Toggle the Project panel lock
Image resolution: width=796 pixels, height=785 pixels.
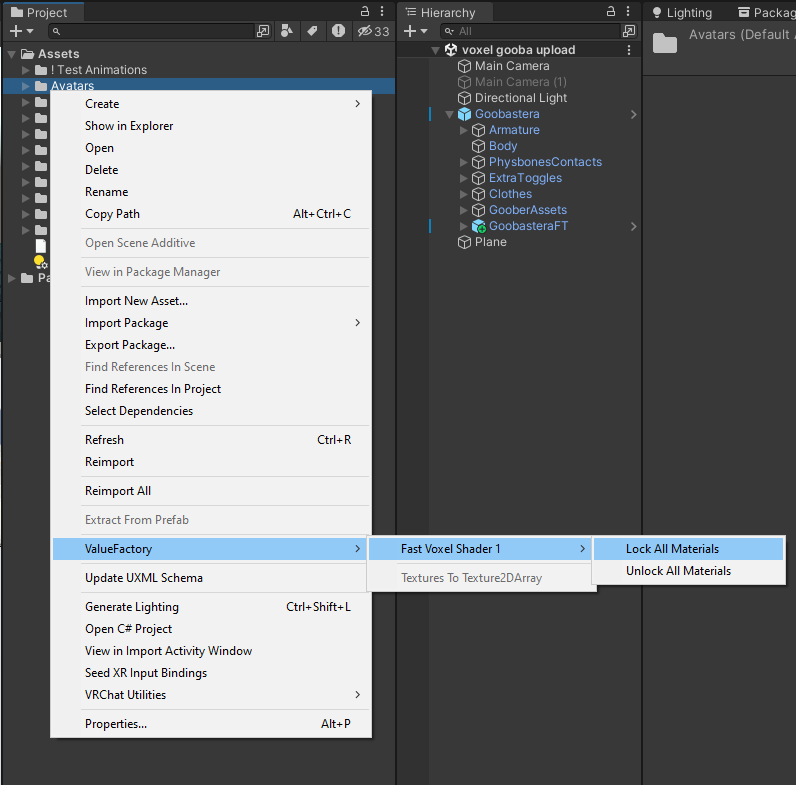(x=362, y=12)
